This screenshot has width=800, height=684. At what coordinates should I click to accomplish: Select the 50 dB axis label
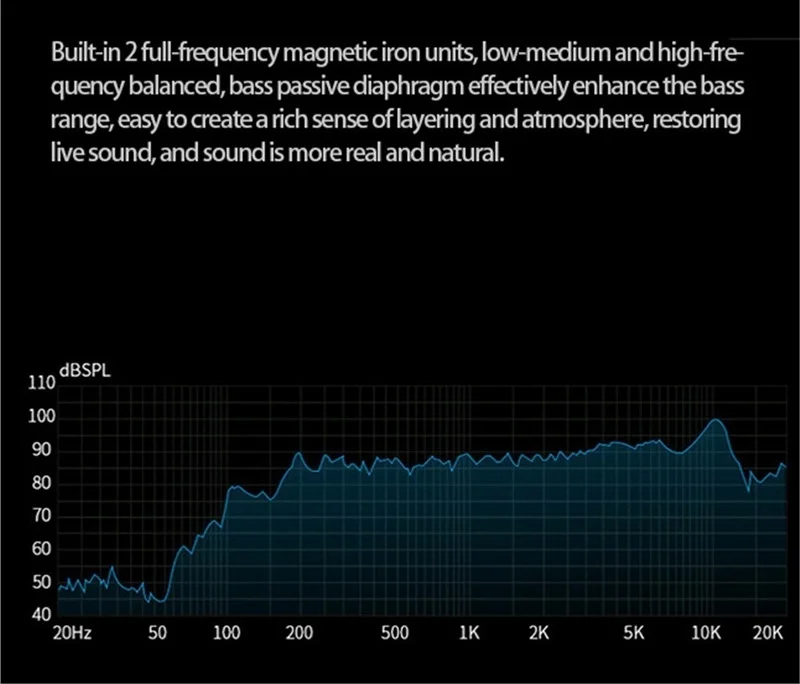pyautogui.click(x=42, y=582)
